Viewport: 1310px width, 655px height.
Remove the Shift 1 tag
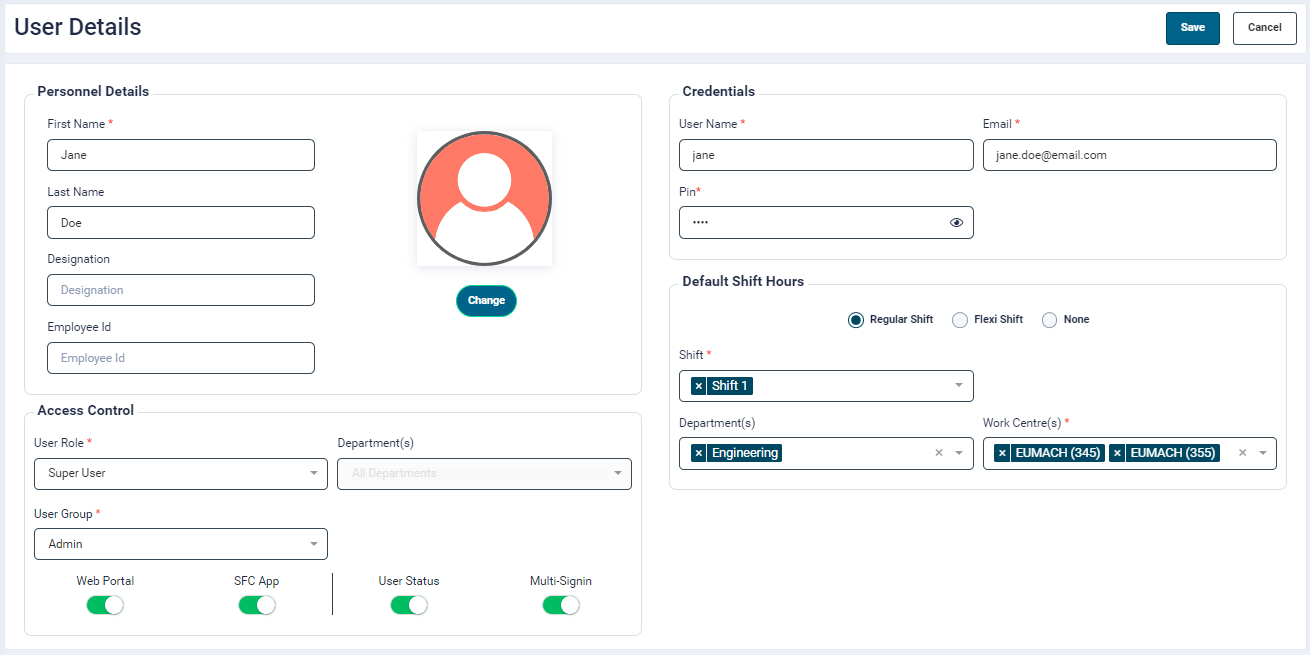(698, 386)
